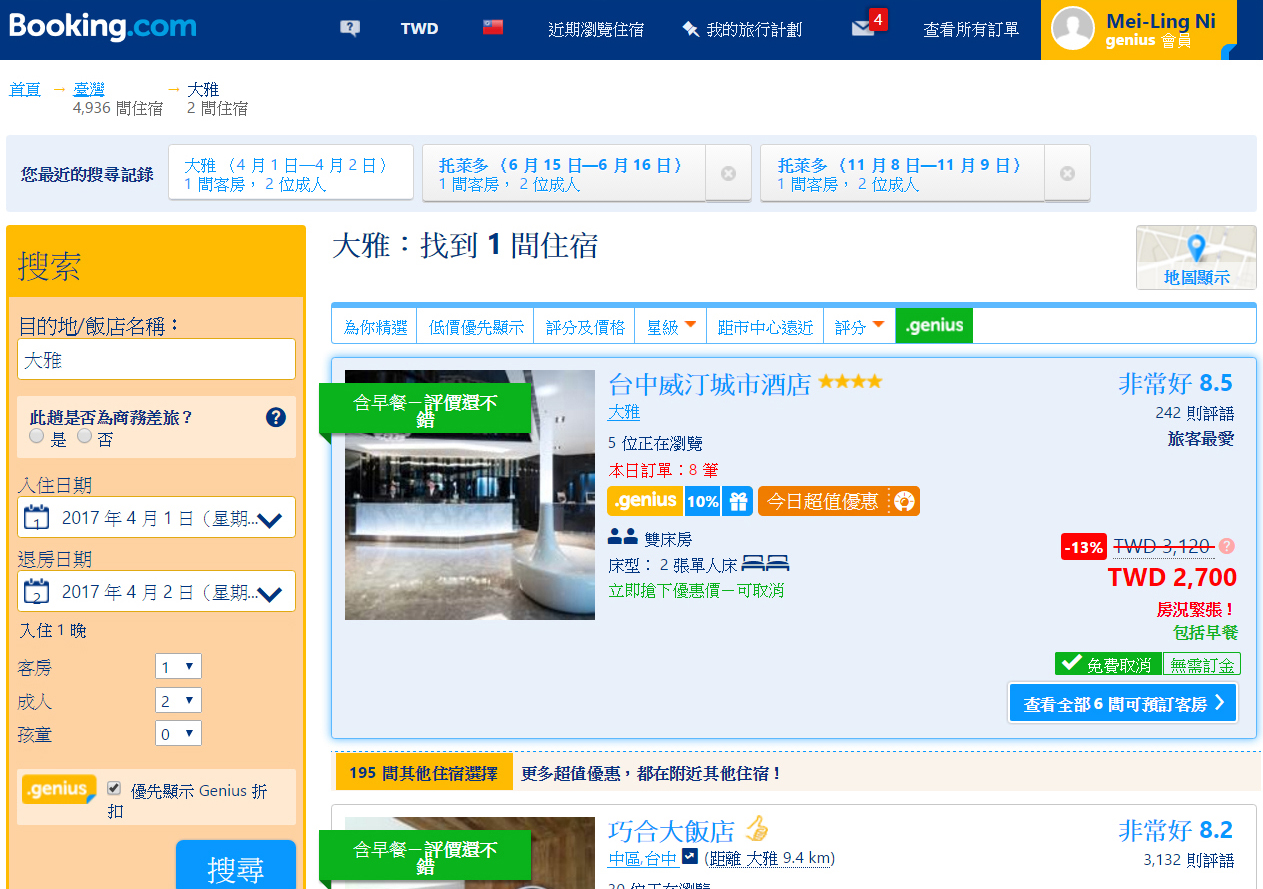This screenshot has width=1263, height=889.
Task: Click two-person occupancy icon by 雙床房
Action: pos(622,538)
